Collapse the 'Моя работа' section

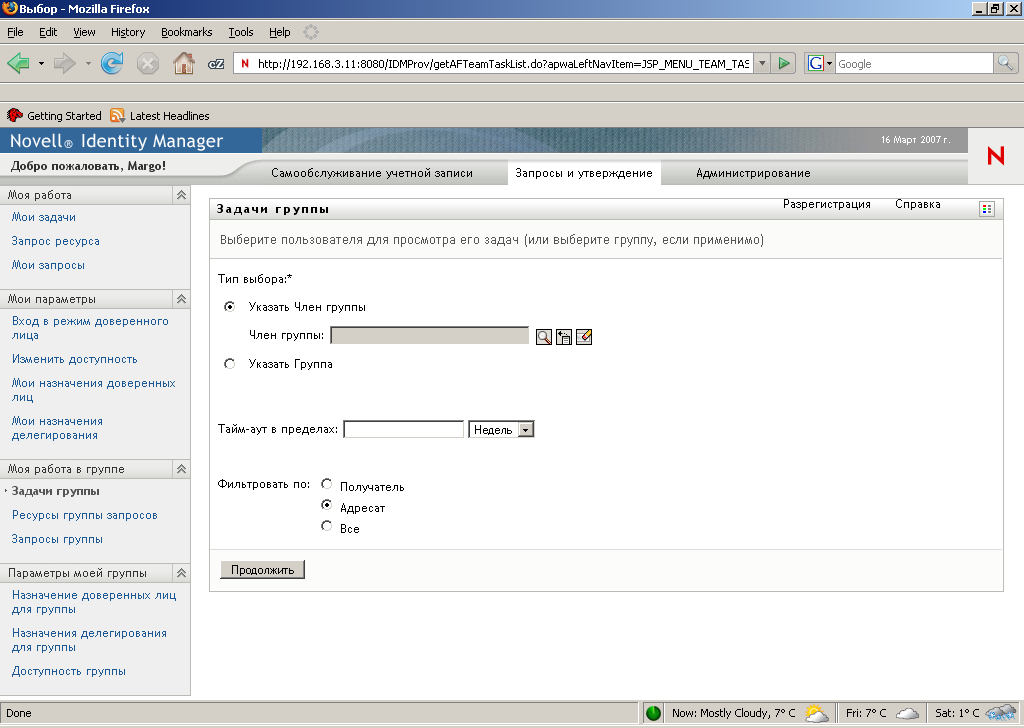pyautogui.click(x=182, y=195)
